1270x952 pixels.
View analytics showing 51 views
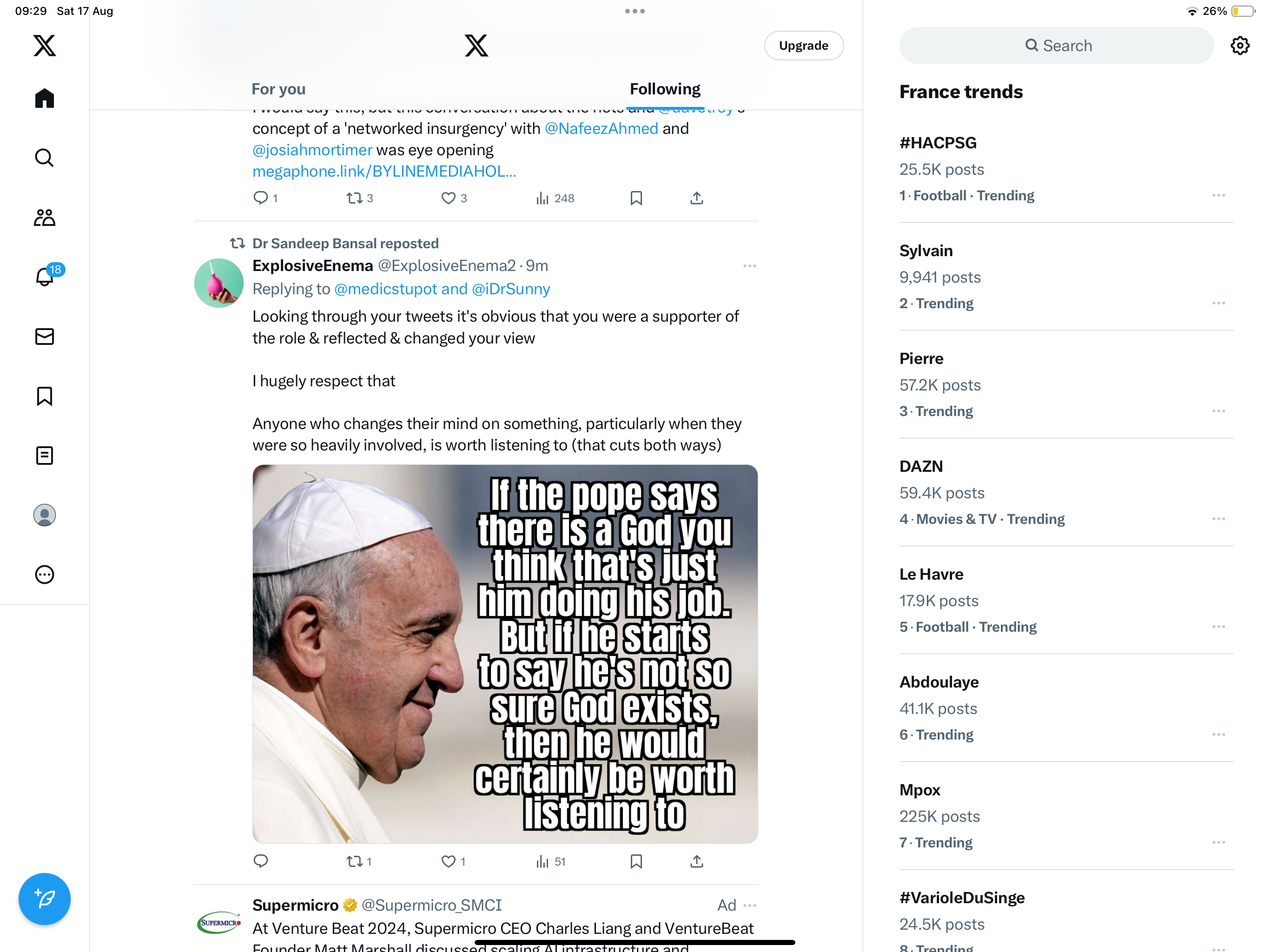click(x=550, y=861)
